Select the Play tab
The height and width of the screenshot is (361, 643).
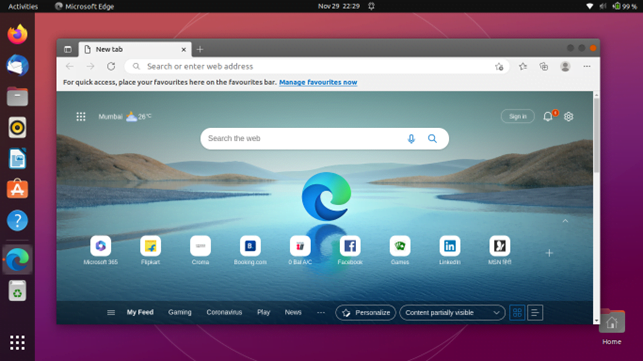[x=263, y=312]
